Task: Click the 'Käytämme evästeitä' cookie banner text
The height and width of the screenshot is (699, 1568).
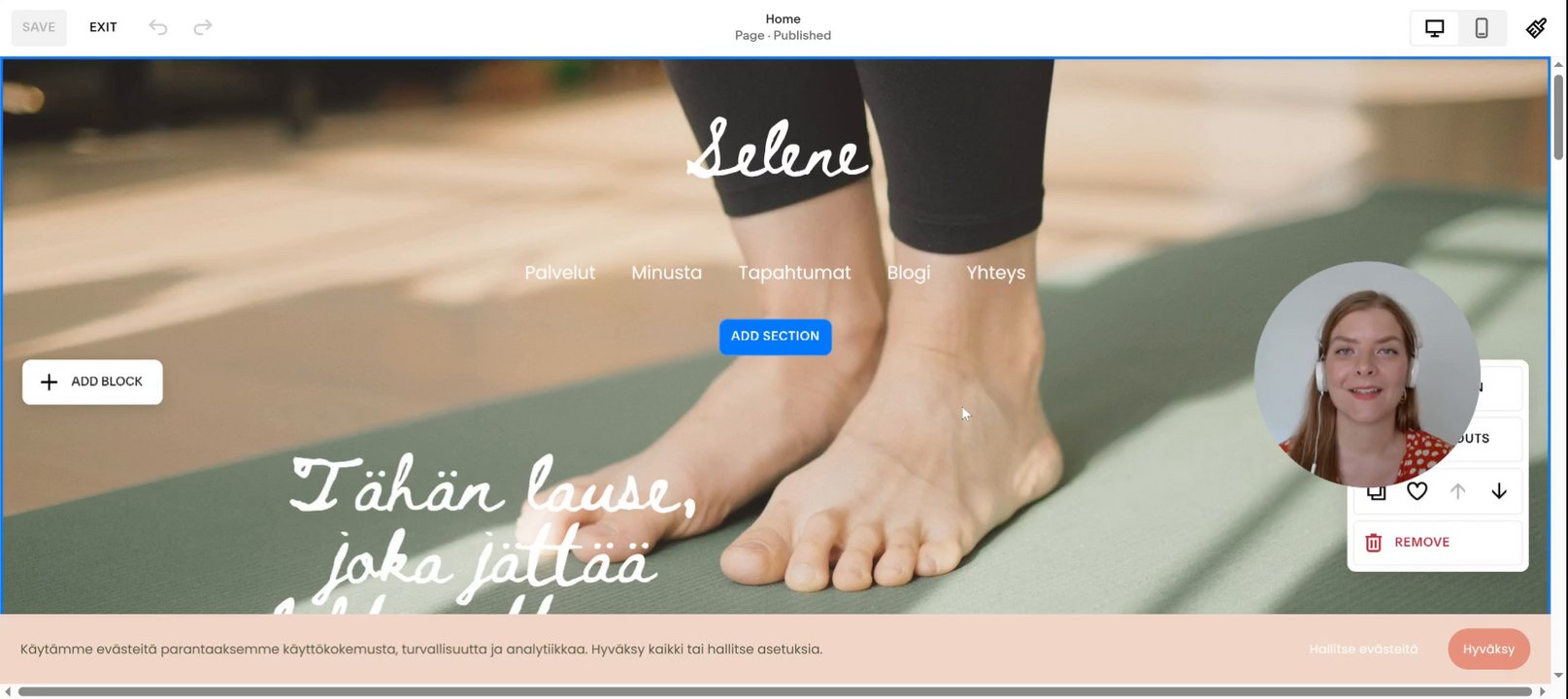Action: 421,649
